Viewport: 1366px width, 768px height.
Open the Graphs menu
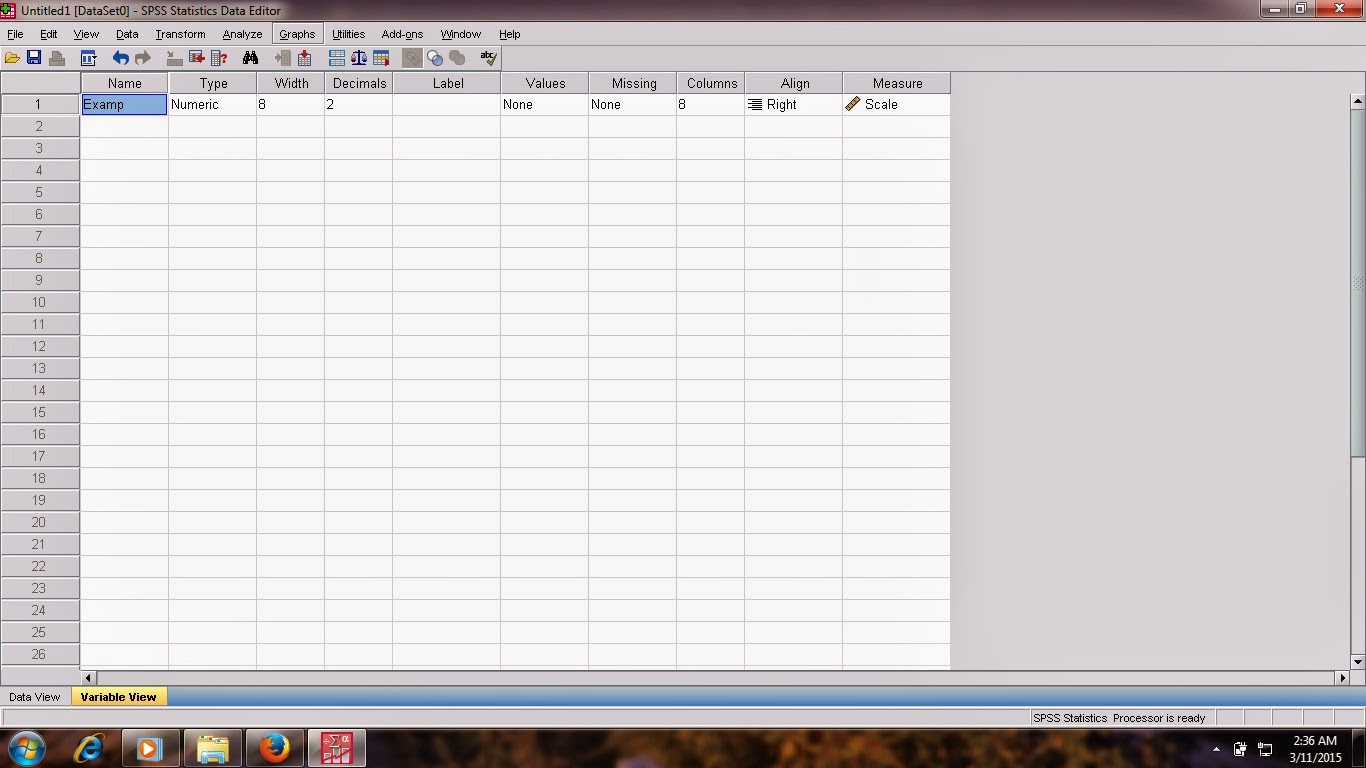(296, 33)
